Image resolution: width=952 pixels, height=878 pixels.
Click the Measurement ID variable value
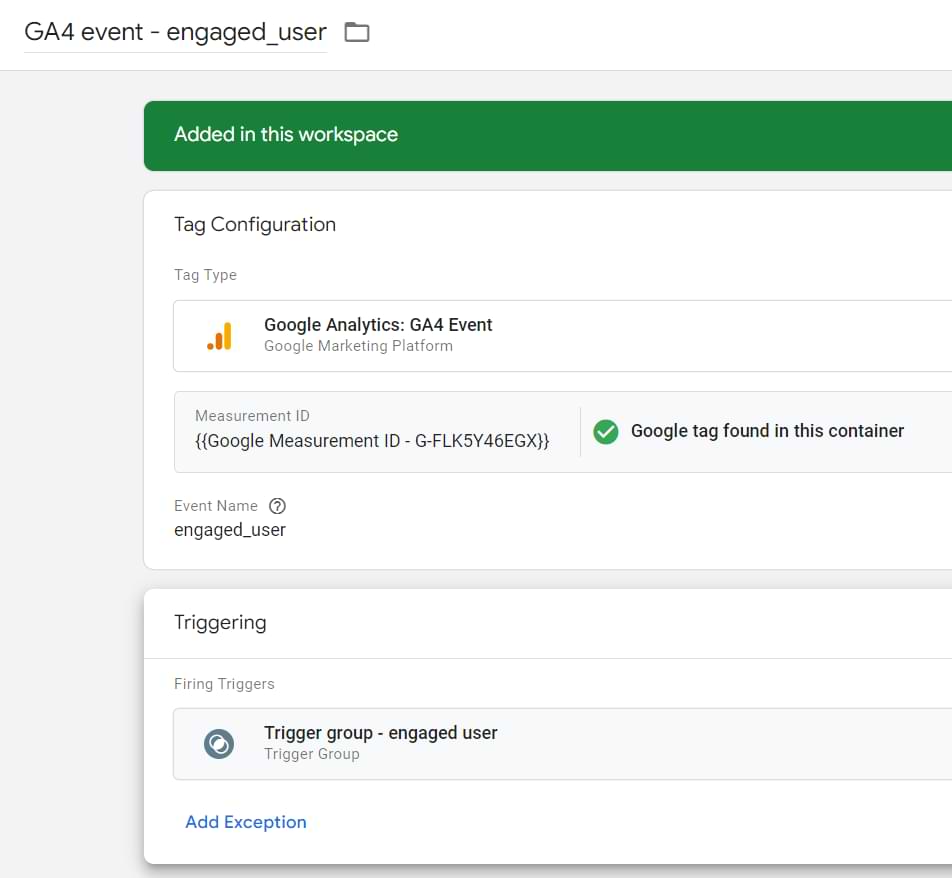[x=372, y=441]
